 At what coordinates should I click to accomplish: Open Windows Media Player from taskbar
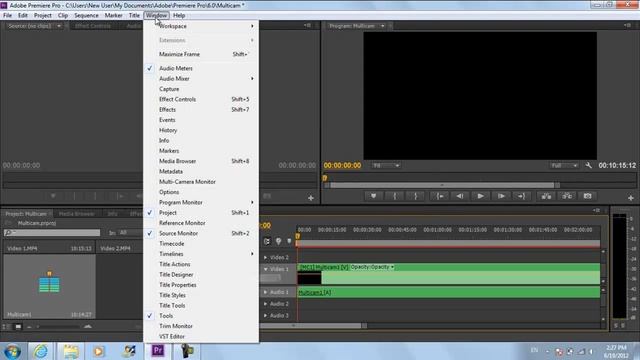coord(98,351)
